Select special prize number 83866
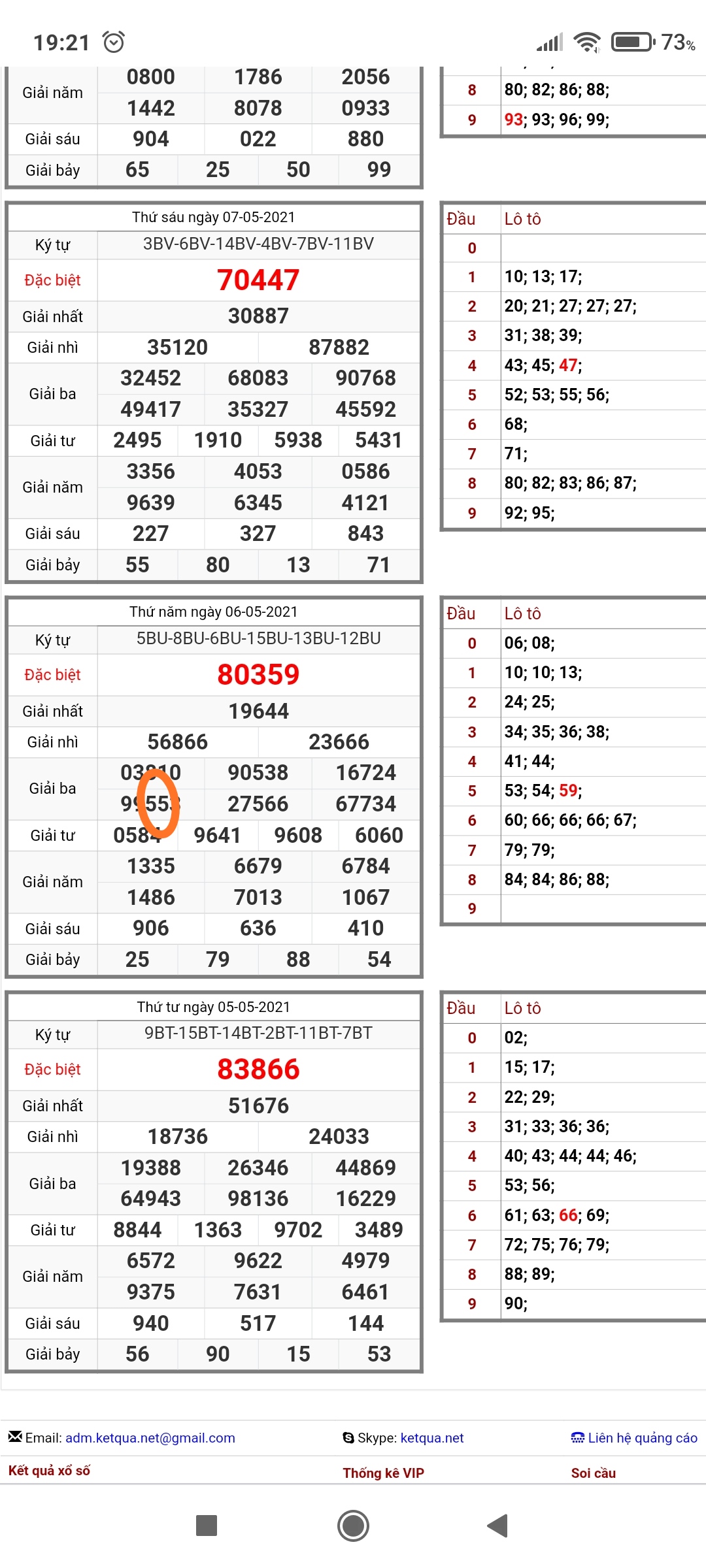 coord(258,1070)
